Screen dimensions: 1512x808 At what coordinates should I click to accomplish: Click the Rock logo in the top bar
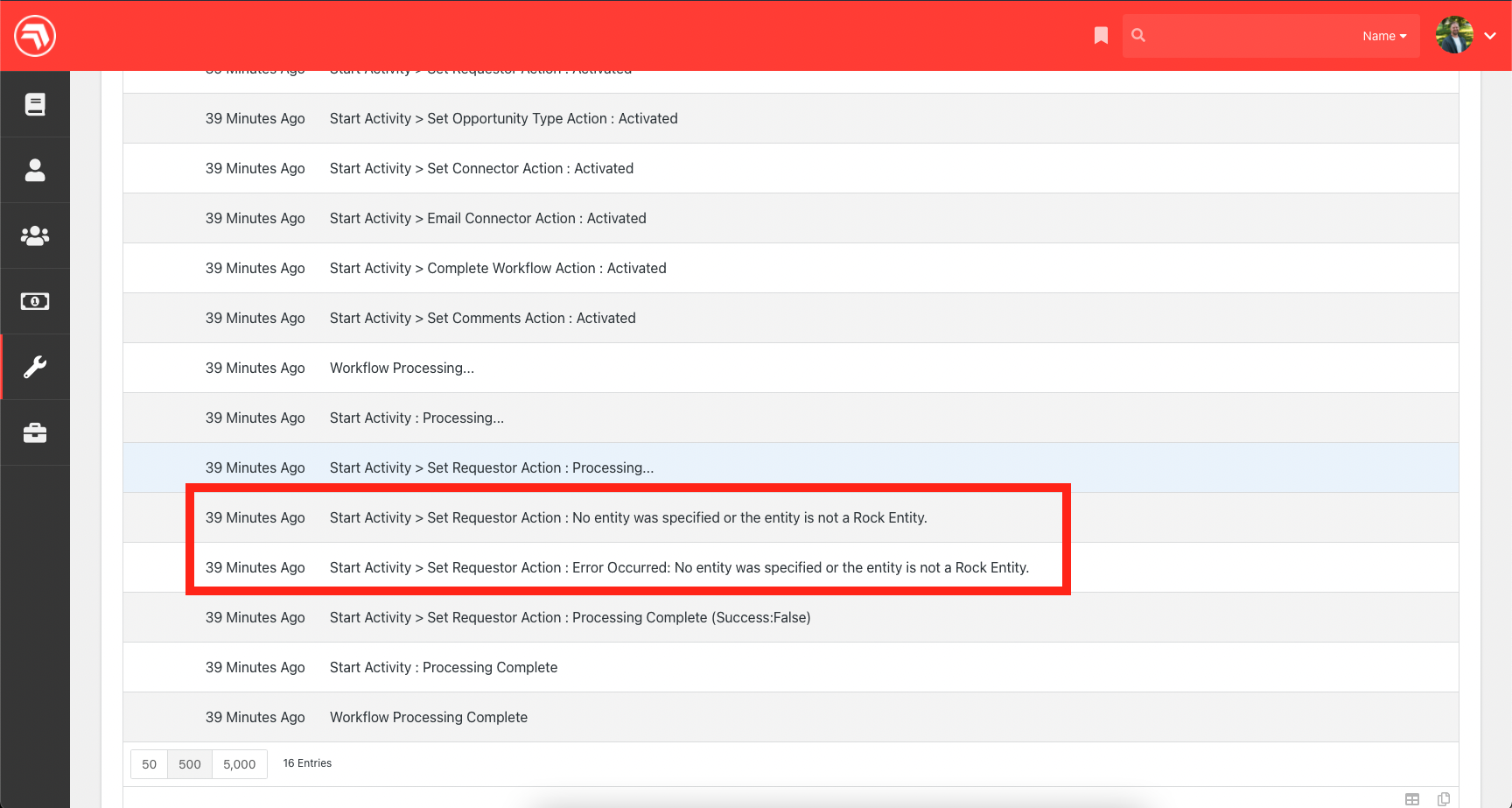tap(34, 35)
